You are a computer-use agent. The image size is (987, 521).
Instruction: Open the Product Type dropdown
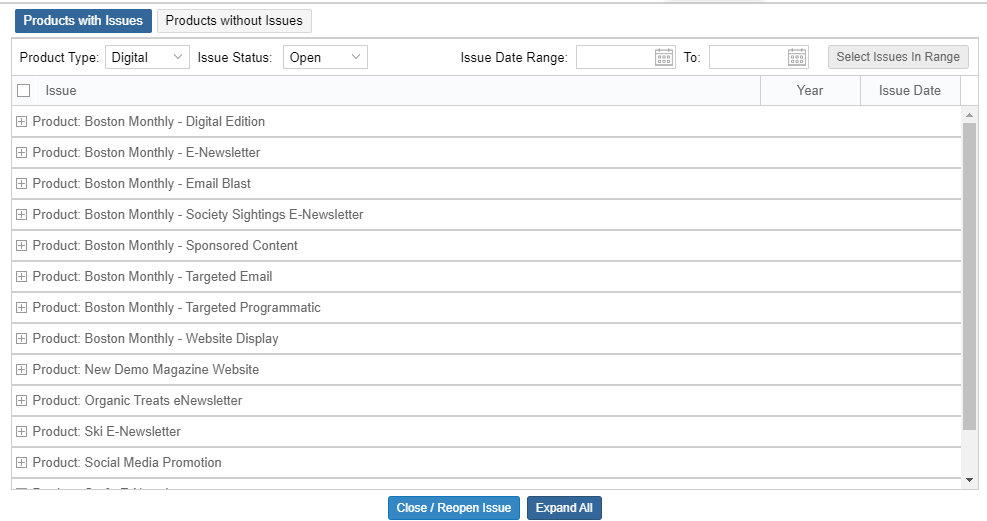(147, 57)
